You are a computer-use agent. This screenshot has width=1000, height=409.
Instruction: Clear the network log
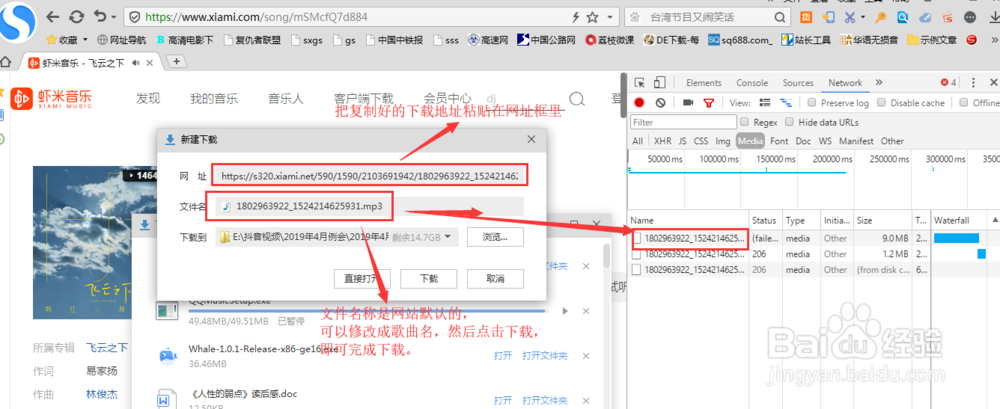[x=660, y=102]
